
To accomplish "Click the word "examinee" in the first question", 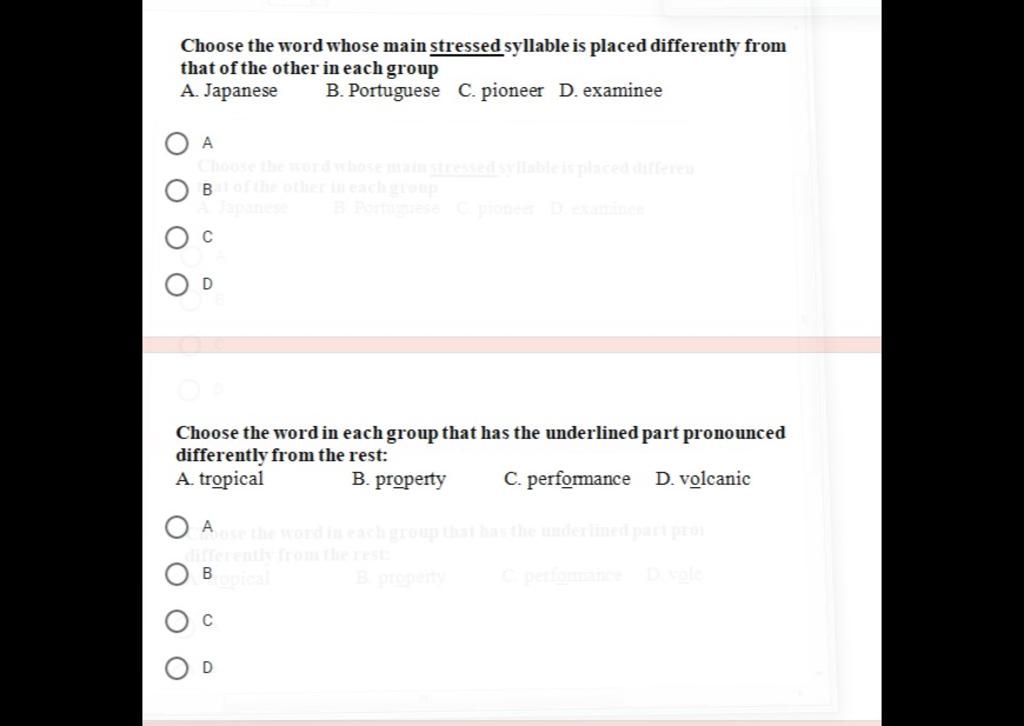I will [622, 91].
